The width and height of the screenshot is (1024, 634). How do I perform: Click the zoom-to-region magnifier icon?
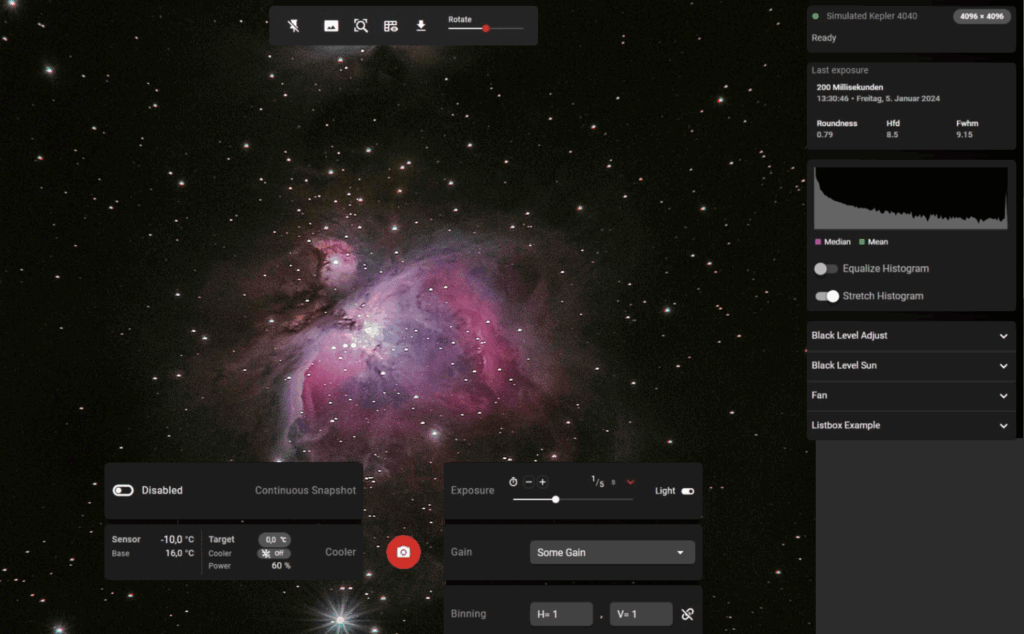(x=361, y=26)
